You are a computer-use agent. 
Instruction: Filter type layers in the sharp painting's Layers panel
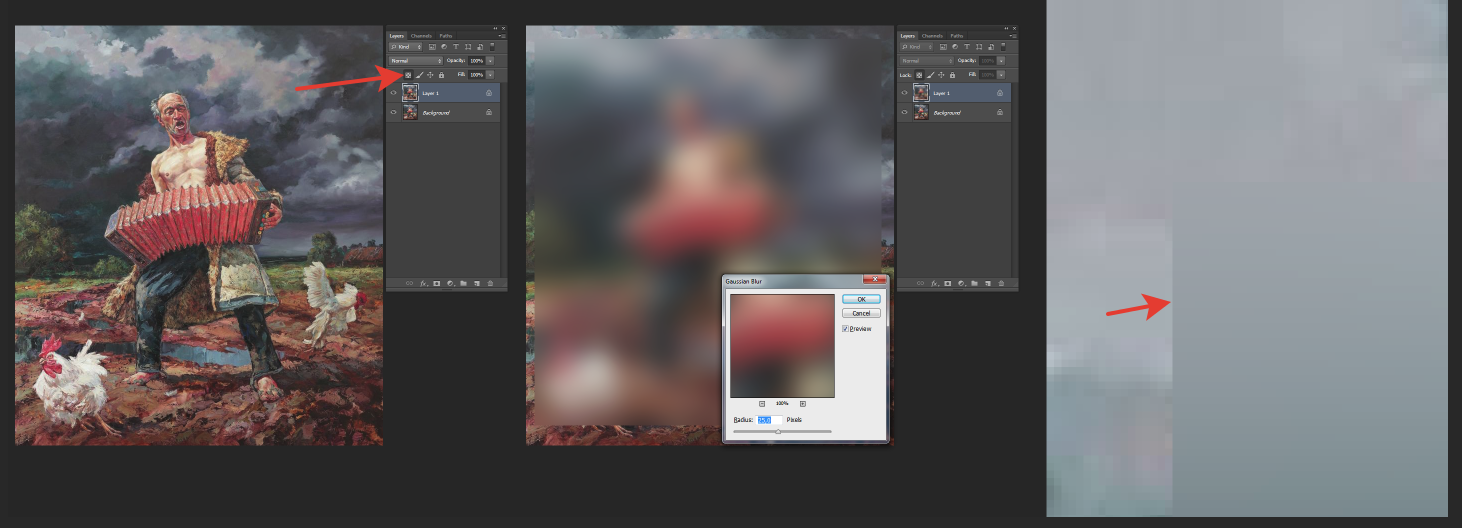tap(456, 47)
